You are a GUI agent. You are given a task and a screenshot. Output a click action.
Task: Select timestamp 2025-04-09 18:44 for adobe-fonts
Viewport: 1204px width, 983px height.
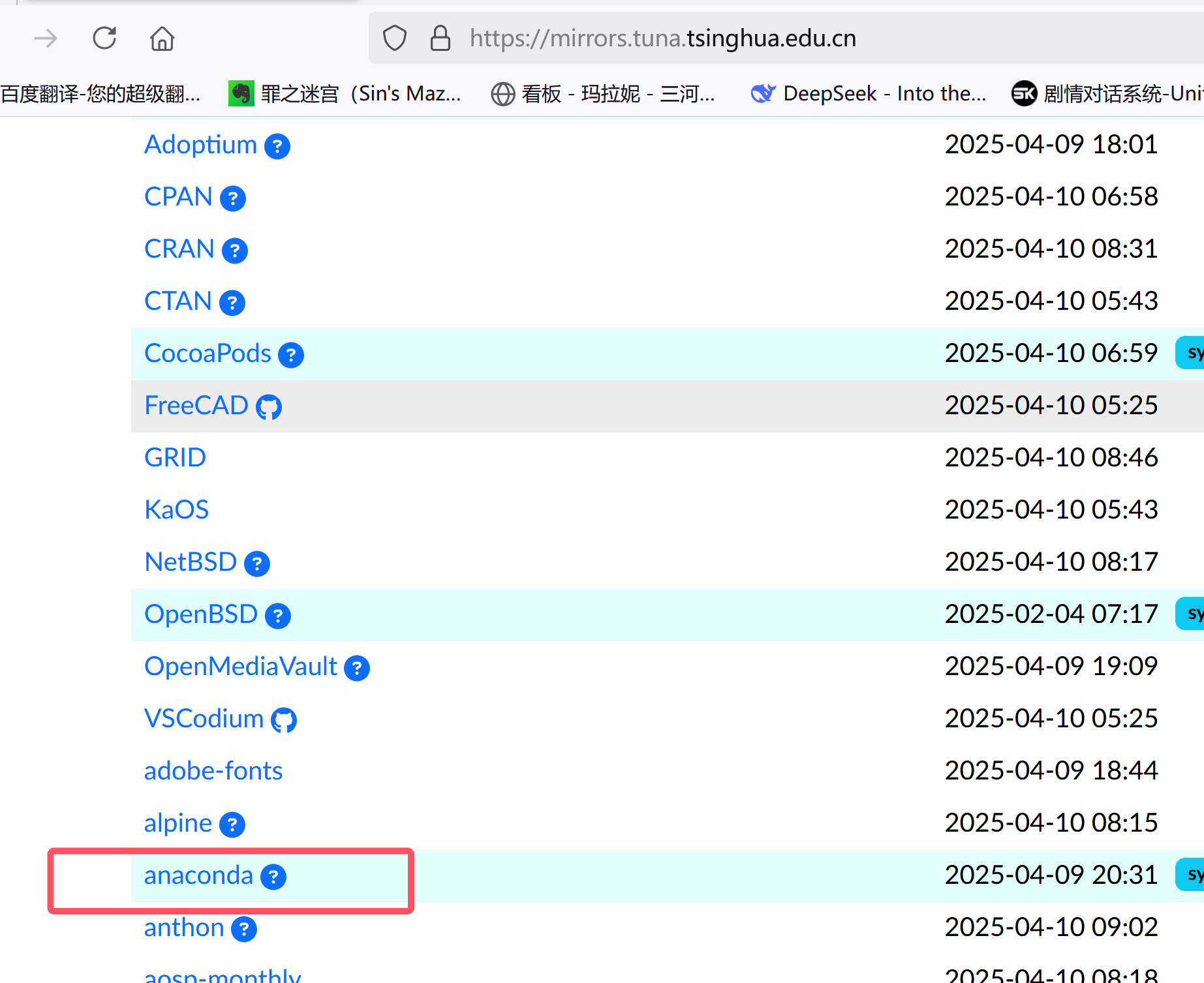tap(1051, 770)
